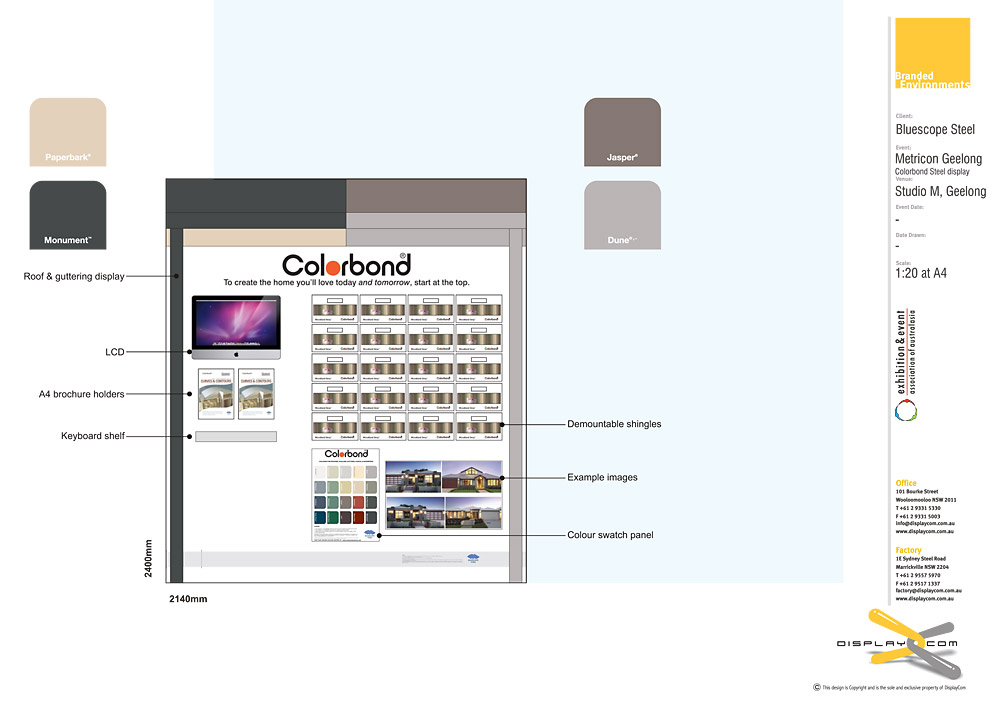Click the 'LCD' annotation label
Screen dimensions: 1000x707
(115, 352)
